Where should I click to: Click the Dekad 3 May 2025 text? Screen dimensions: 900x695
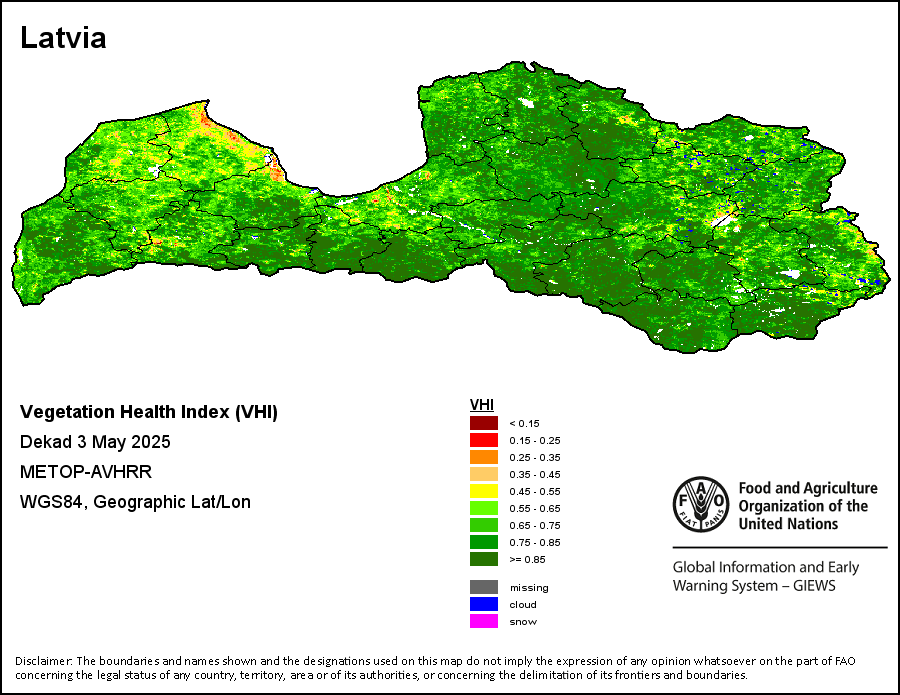[95, 442]
